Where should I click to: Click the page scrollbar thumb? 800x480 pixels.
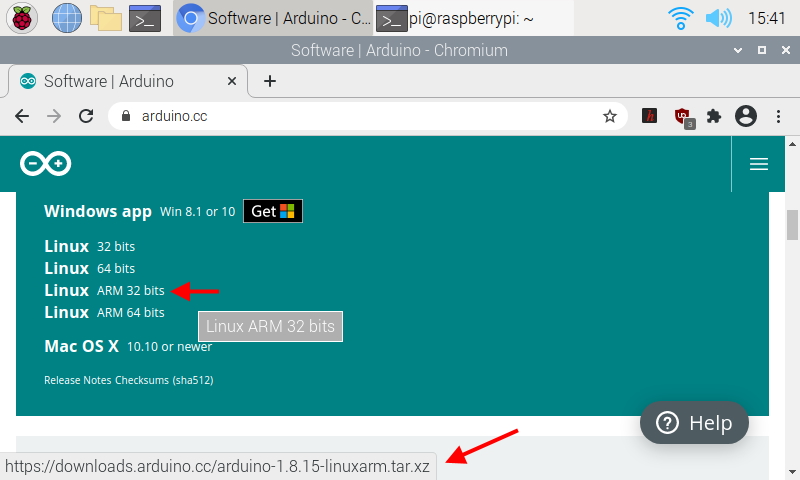point(792,224)
